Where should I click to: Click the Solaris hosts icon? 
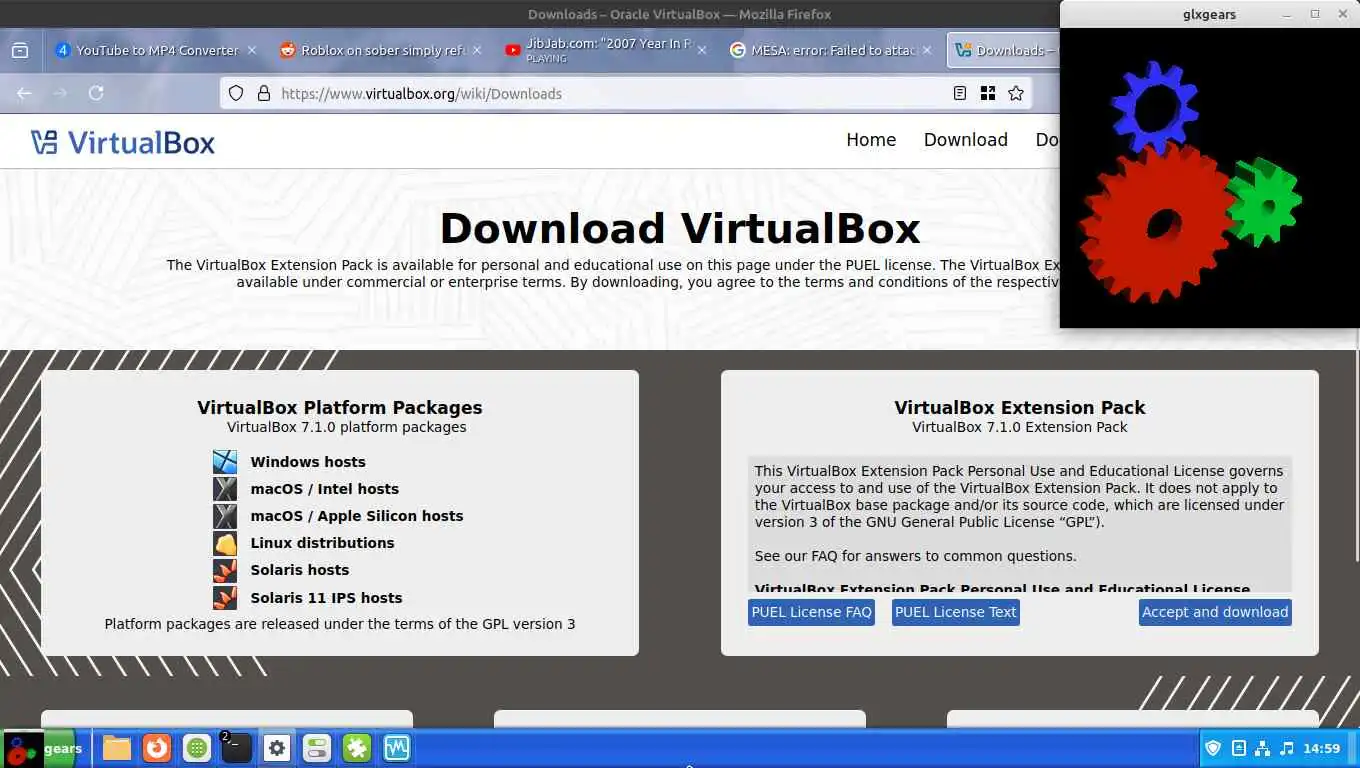click(225, 570)
